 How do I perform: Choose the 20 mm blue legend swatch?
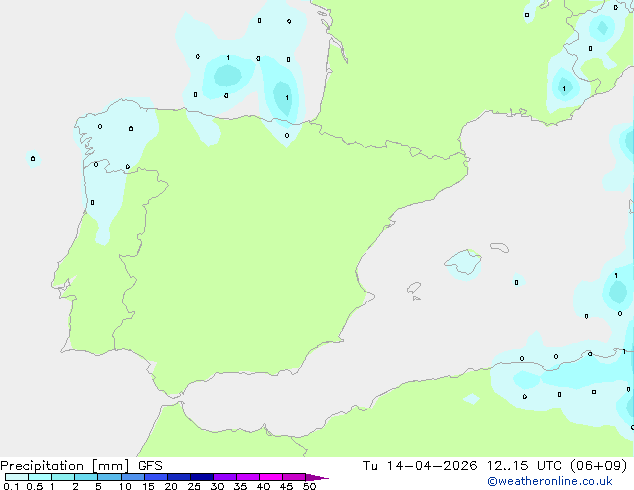tap(179, 477)
